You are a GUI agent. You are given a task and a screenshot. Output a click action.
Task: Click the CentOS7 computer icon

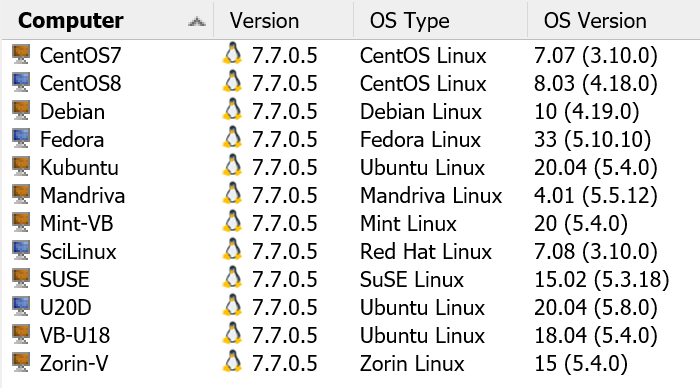pyautogui.click(x=21, y=54)
